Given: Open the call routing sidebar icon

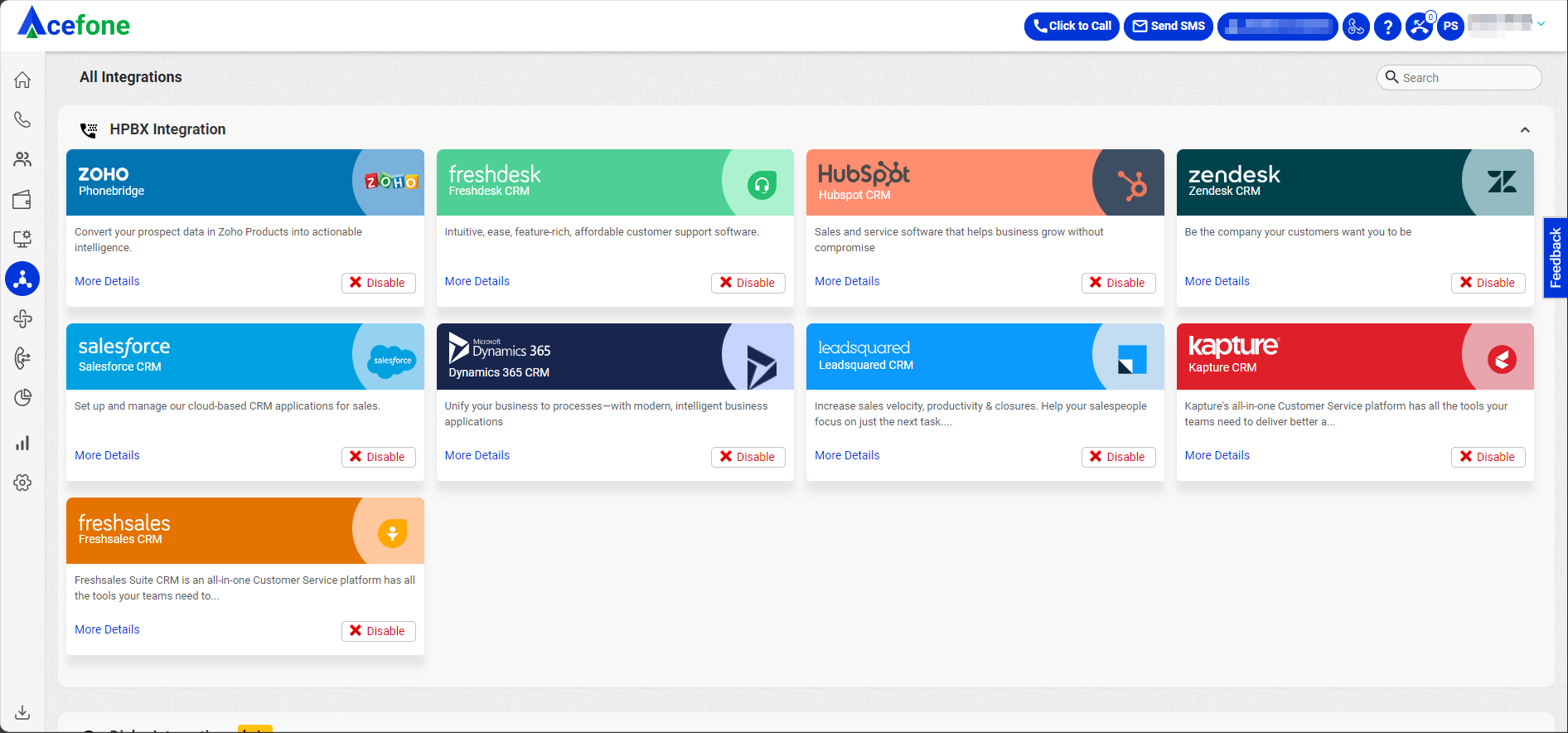Looking at the screenshot, I should 22,358.
